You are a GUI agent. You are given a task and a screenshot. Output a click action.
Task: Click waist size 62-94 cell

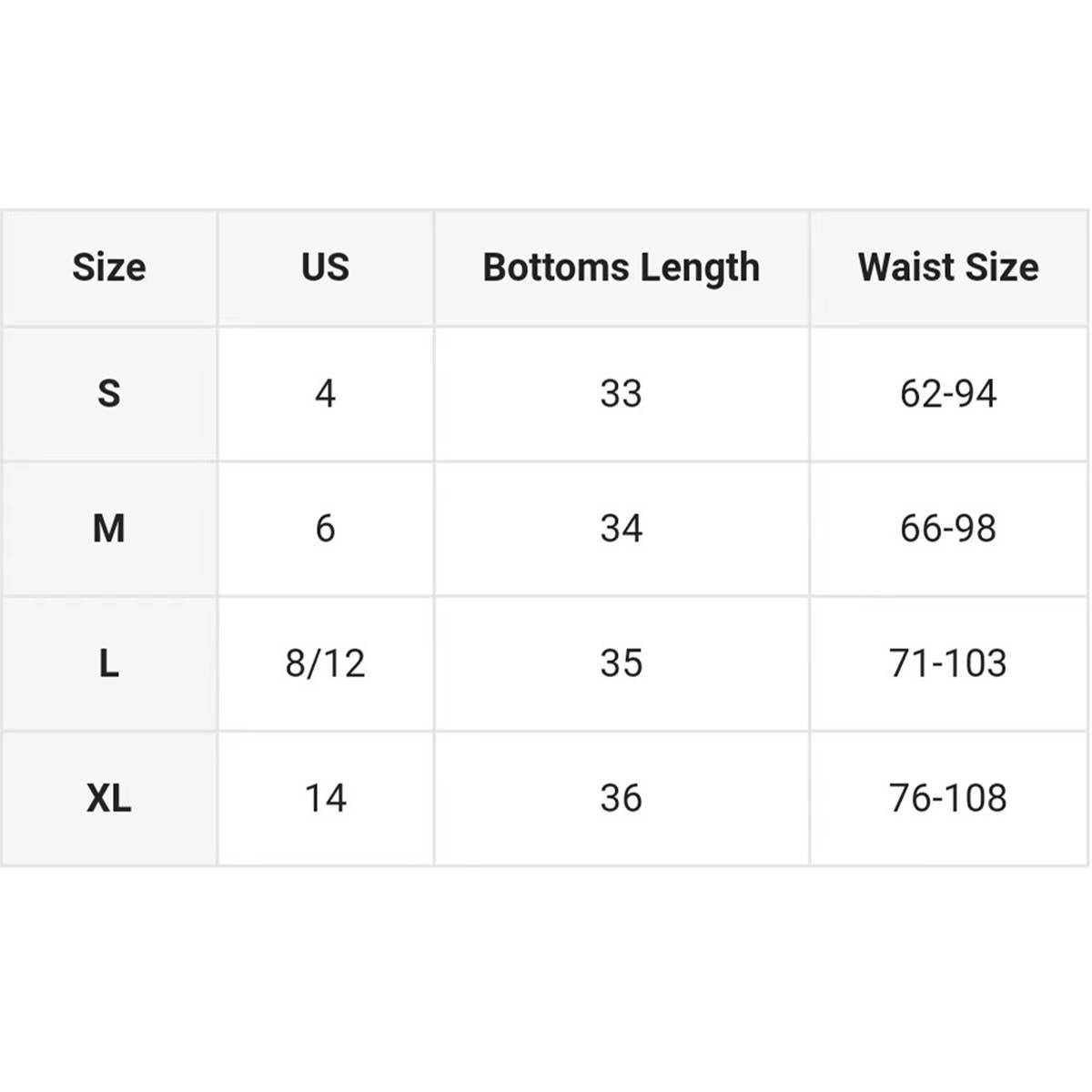click(948, 393)
